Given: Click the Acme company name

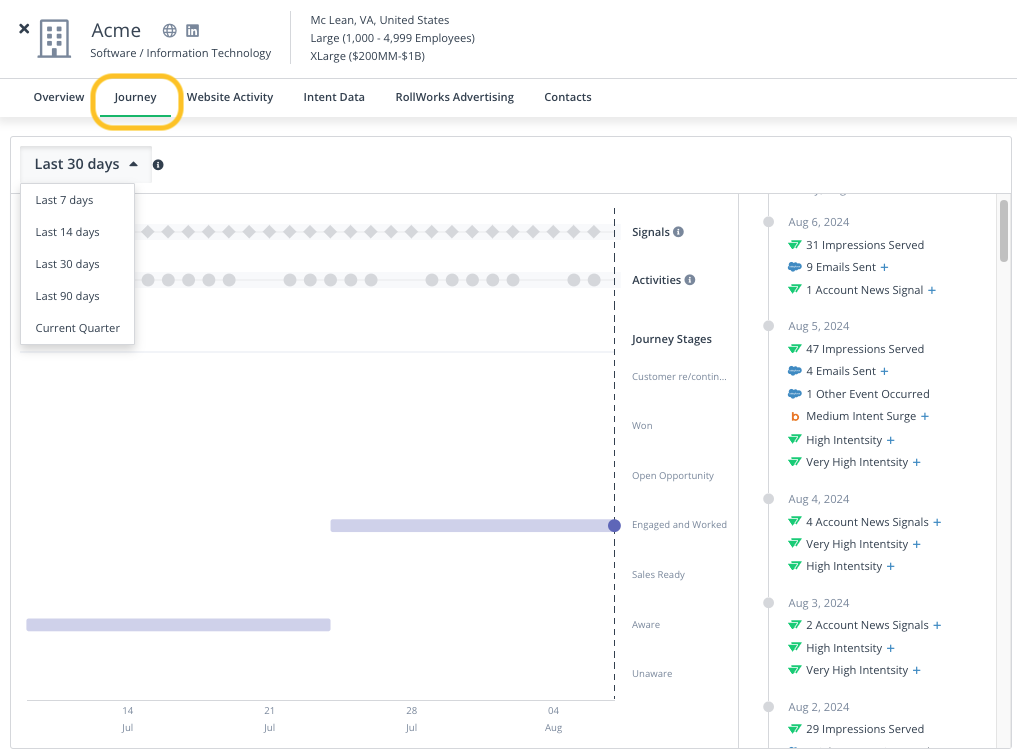Looking at the screenshot, I should coord(116,30).
